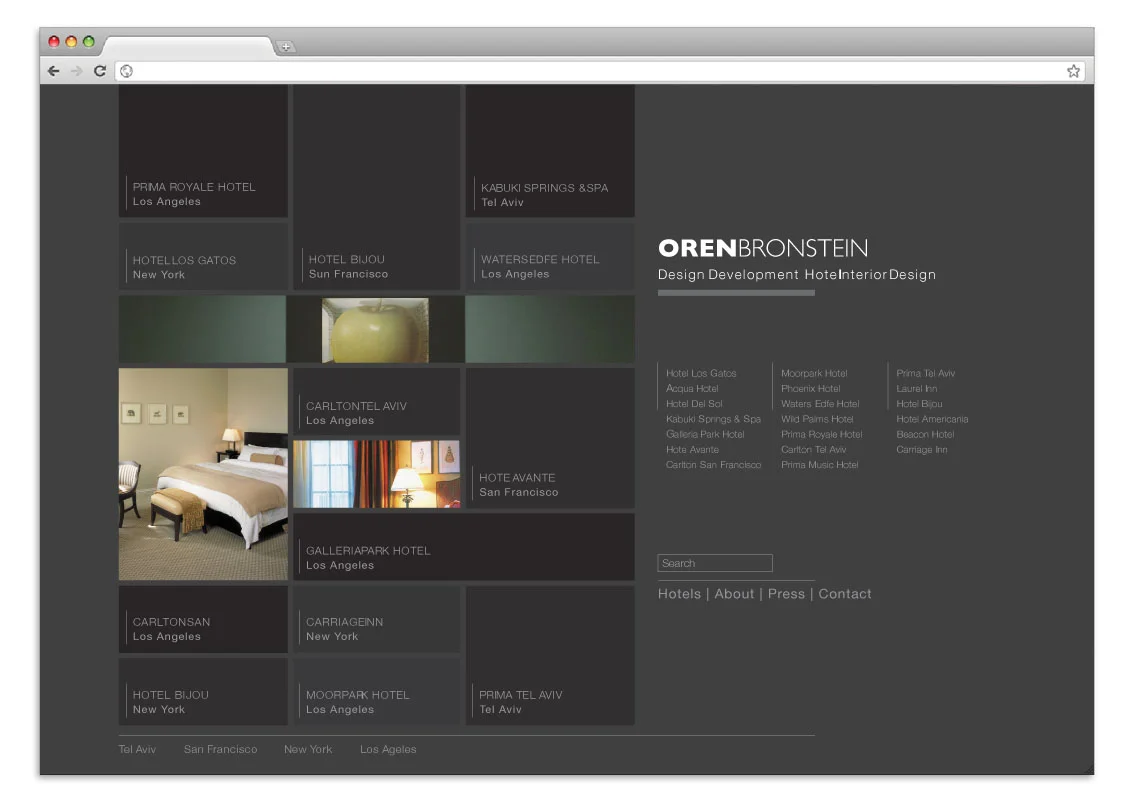Image resolution: width=1134 pixels, height=802 pixels.
Task: Select Carlton Tel Aviv in list
Action: pyautogui.click(x=814, y=449)
